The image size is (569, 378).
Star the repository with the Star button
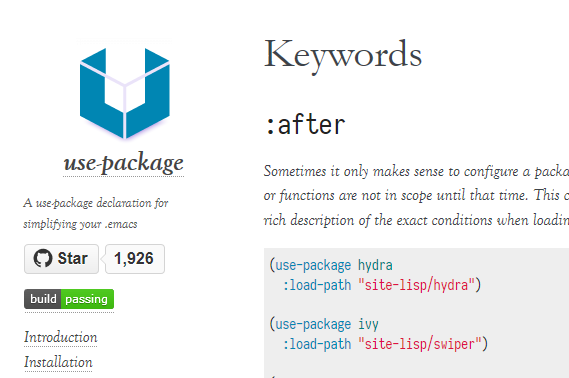[61, 259]
